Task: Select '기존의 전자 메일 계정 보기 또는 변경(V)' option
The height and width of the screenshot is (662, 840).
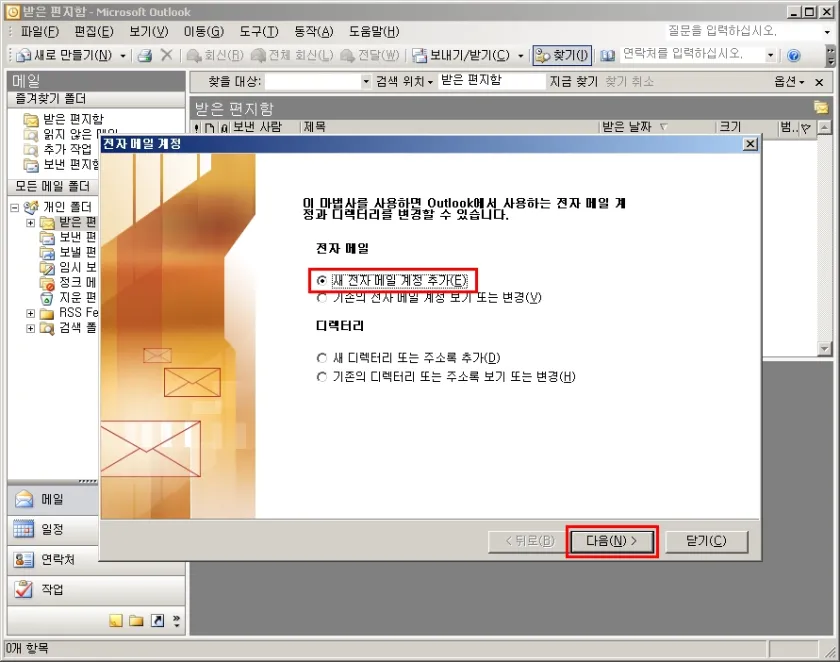Action: [x=322, y=298]
